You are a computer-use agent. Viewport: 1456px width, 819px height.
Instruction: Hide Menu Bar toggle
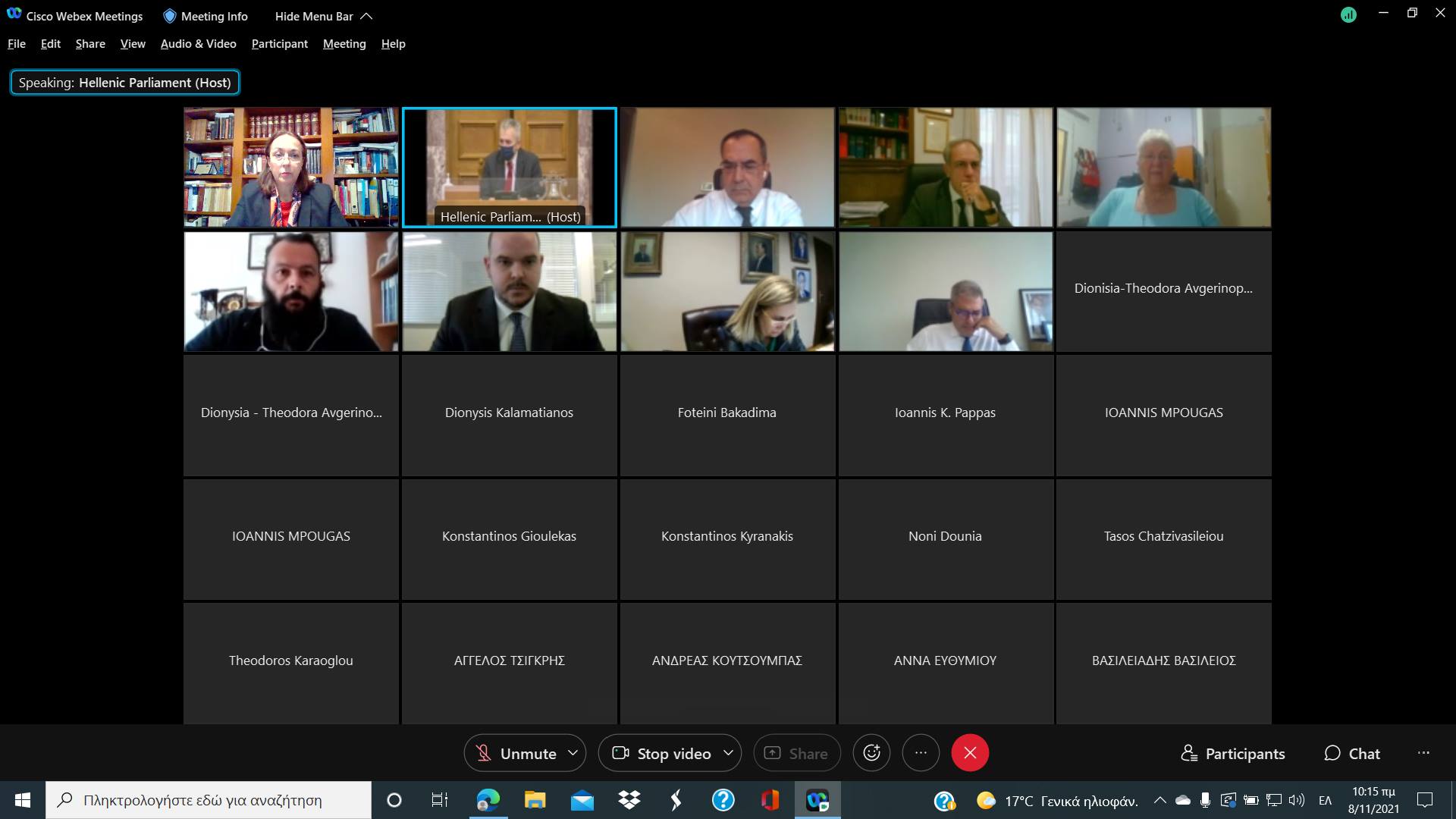click(323, 16)
